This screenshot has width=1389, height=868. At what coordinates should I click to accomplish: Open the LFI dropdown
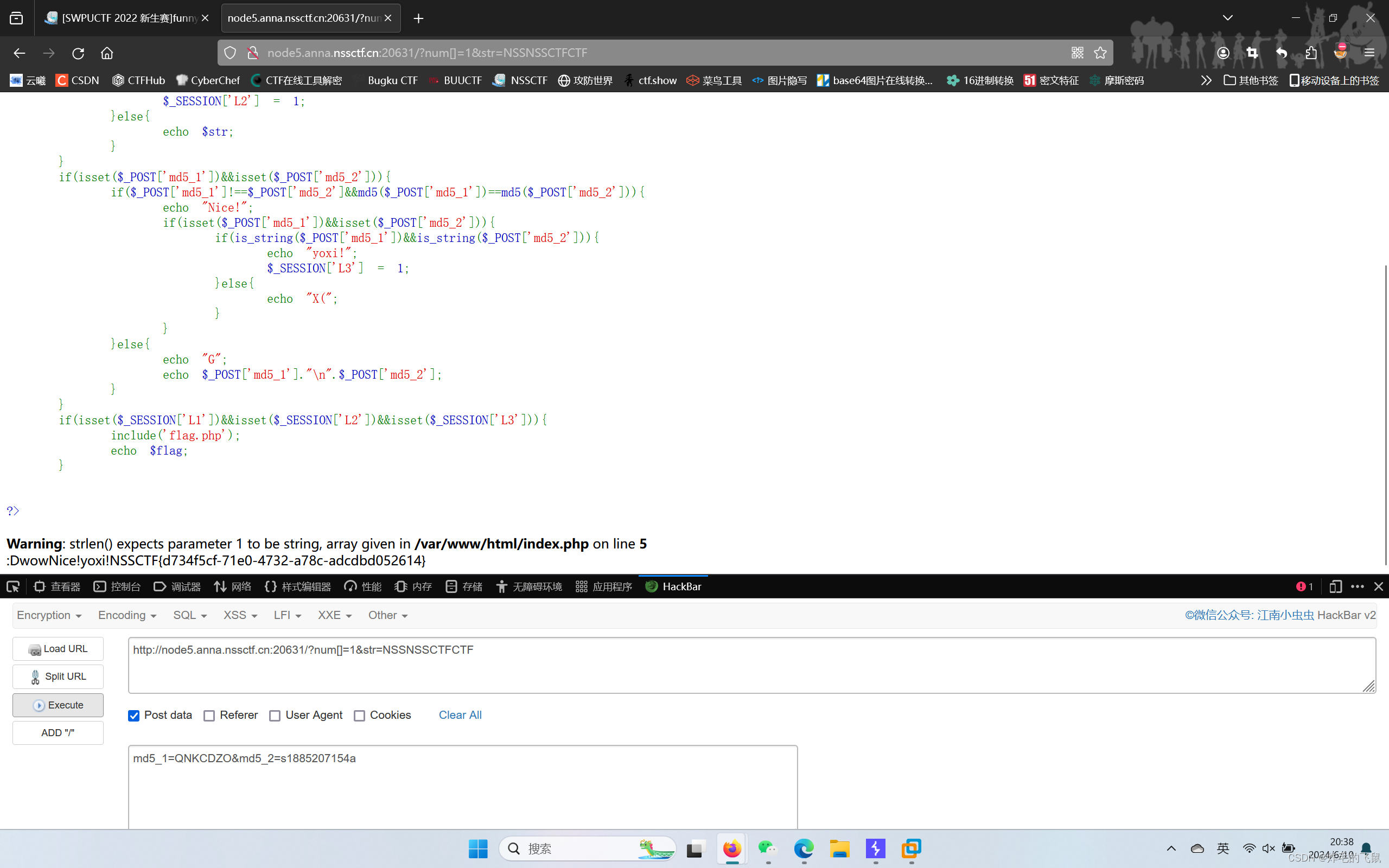pos(287,615)
